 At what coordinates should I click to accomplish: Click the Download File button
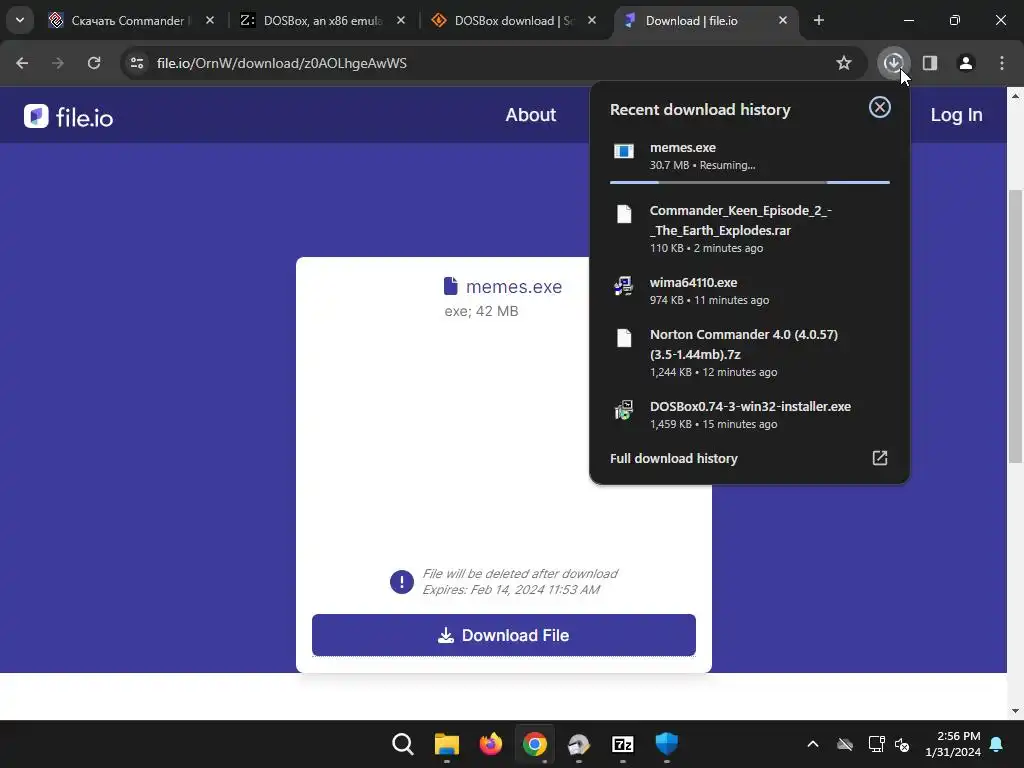point(504,635)
